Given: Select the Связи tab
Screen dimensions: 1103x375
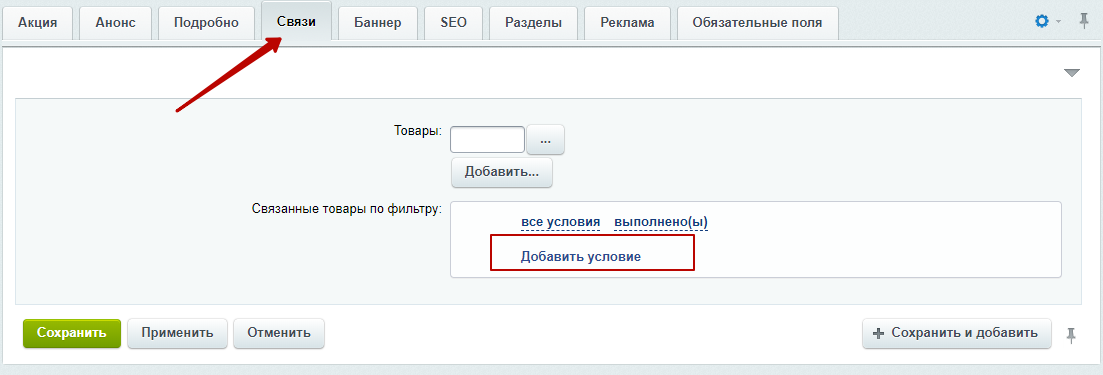Looking at the screenshot, I should [296, 21].
